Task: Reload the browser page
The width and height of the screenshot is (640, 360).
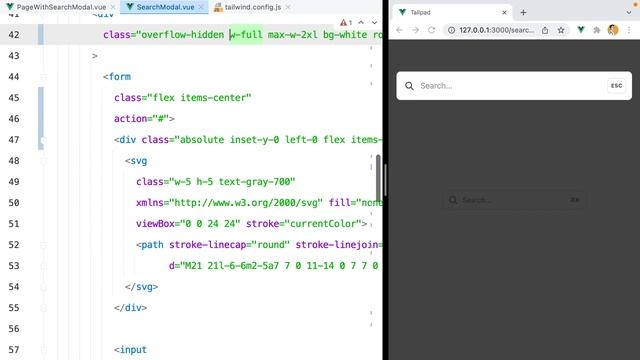Action: click(x=431, y=30)
